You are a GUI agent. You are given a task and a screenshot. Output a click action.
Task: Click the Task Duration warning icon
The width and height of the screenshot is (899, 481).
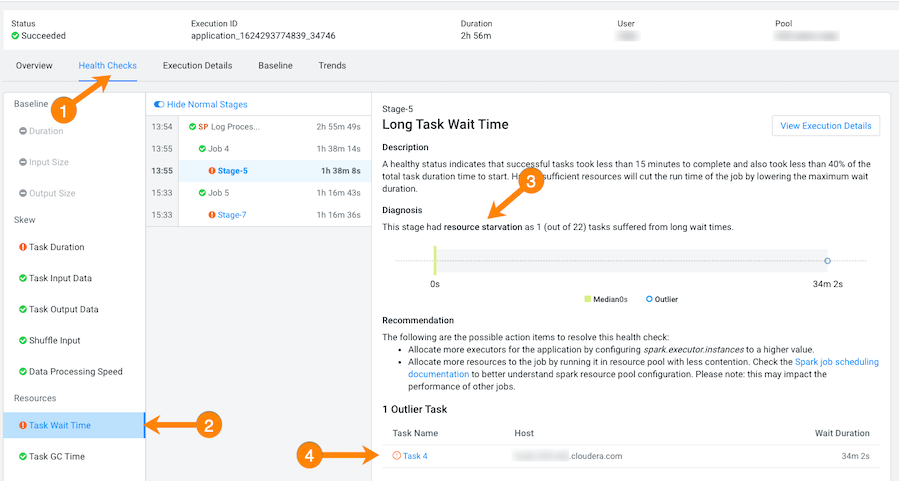click(23, 247)
